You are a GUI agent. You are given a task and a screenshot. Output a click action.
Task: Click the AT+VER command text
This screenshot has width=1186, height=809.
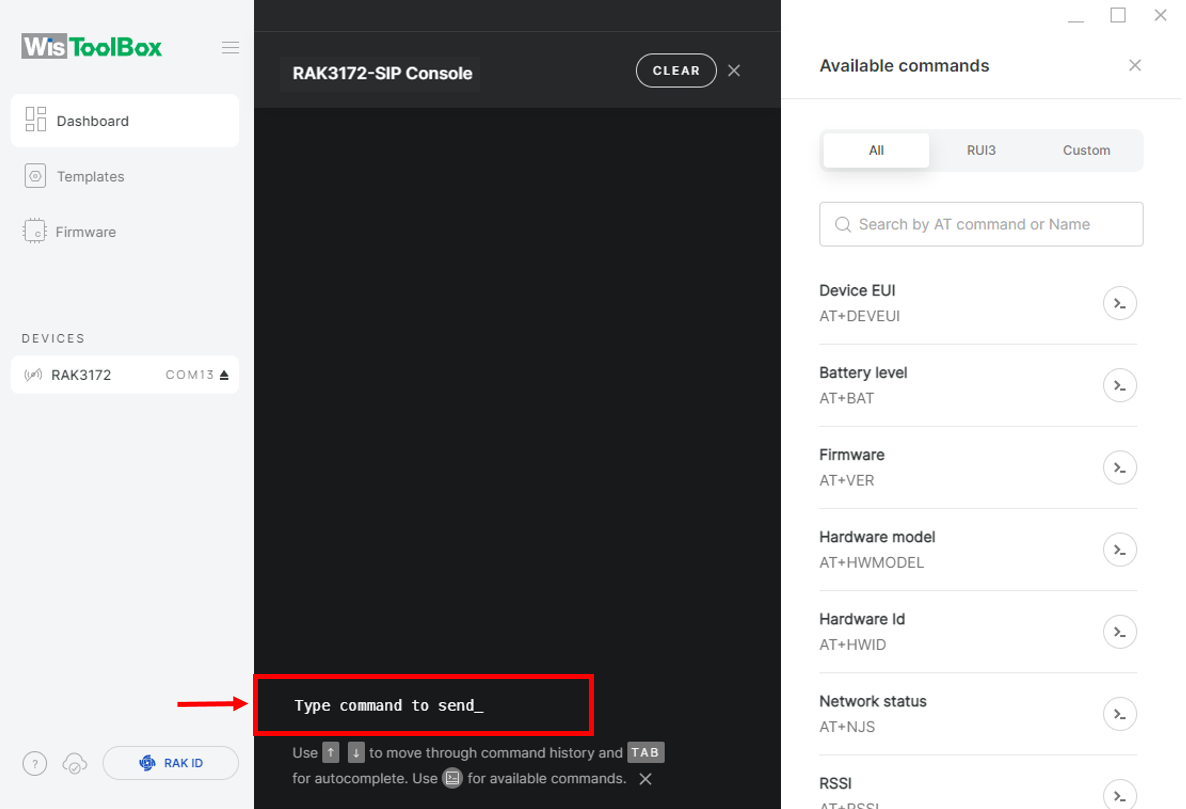pyautogui.click(x=846, y=481)
